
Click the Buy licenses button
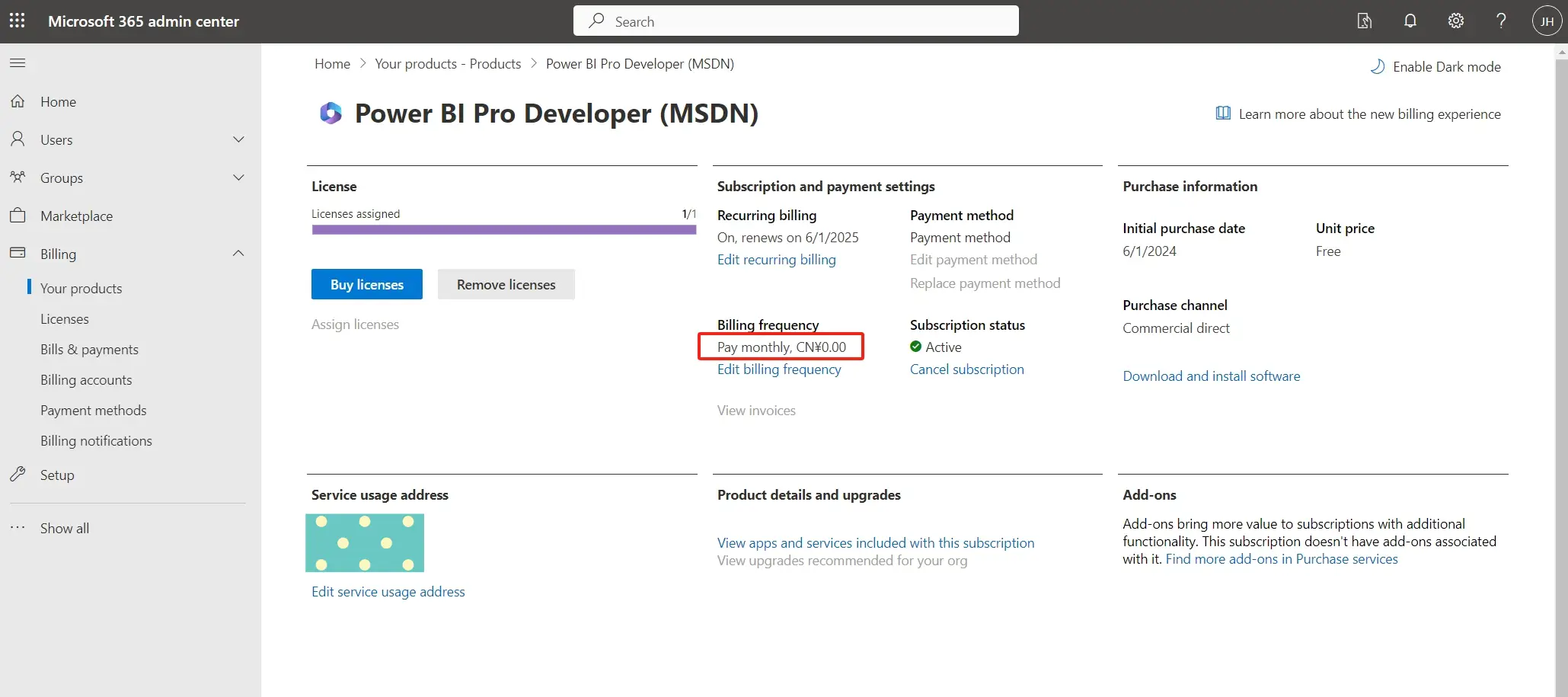tap(366, 284)
